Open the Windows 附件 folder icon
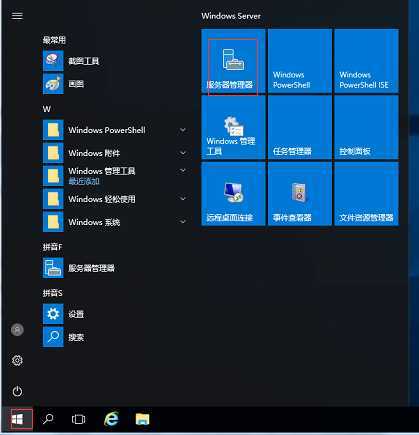The height and width of the screenshot is (435, 419). tap(53, 153)
